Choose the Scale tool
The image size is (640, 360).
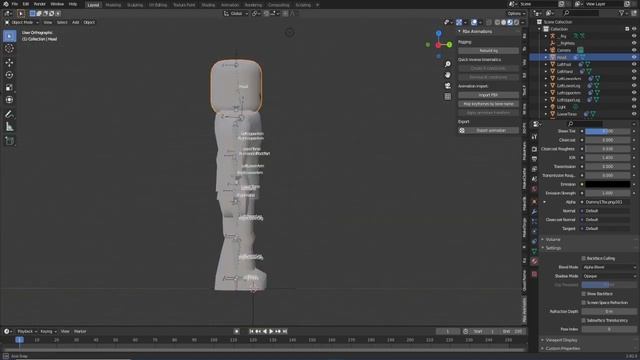pyautogui.click(x=9, y=87)
